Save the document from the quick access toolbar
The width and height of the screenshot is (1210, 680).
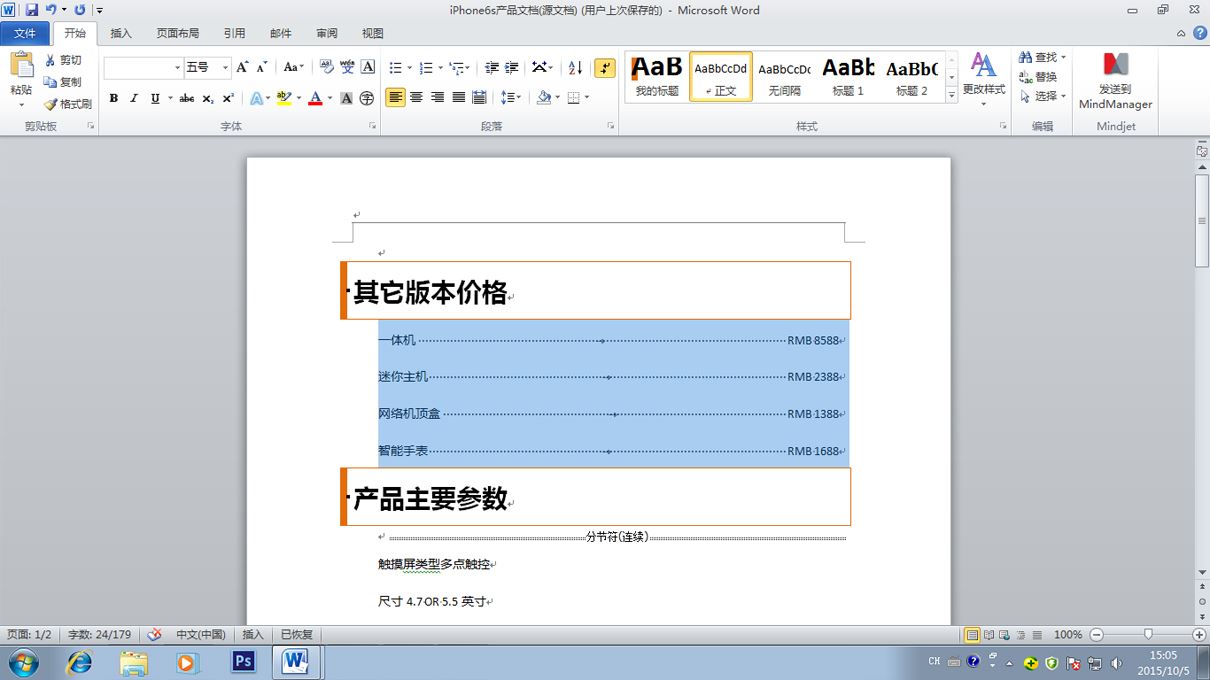32,10
